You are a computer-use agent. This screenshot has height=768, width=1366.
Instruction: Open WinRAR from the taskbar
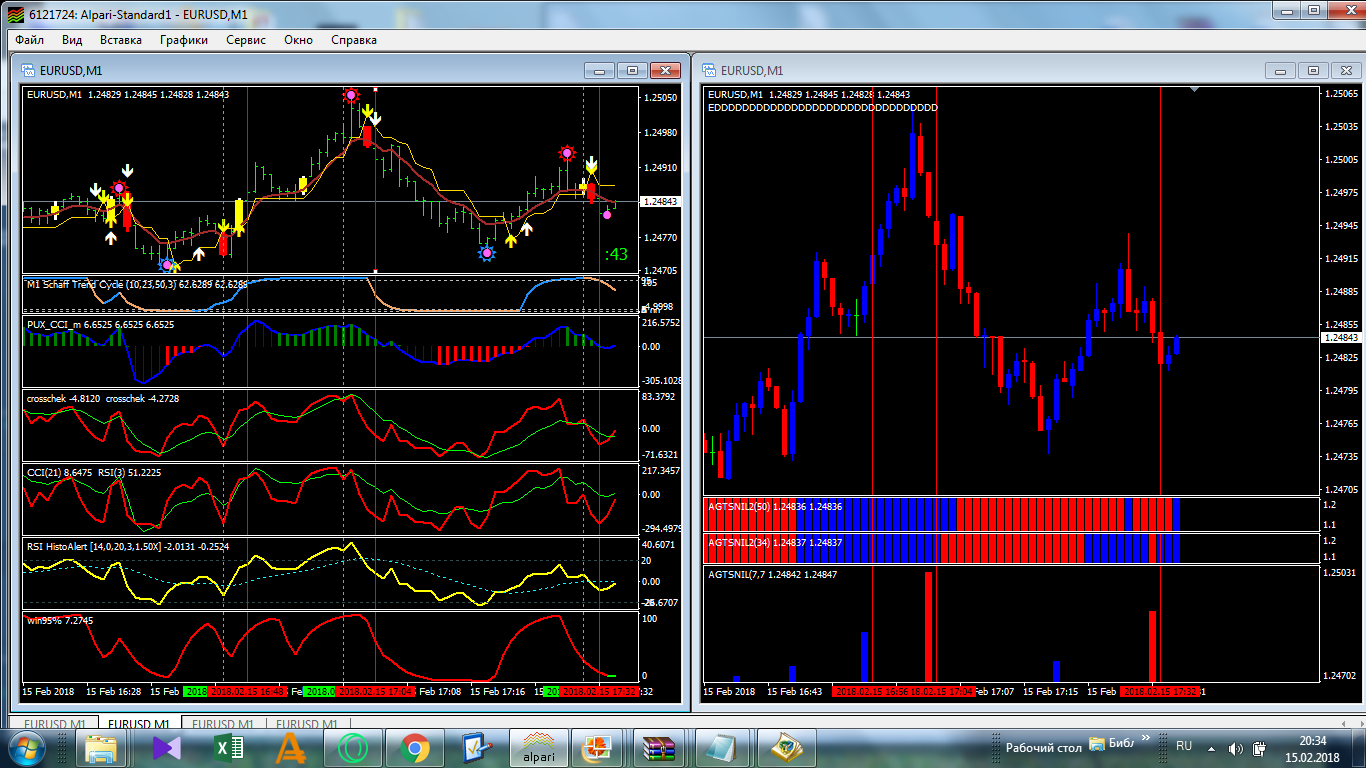661,747
